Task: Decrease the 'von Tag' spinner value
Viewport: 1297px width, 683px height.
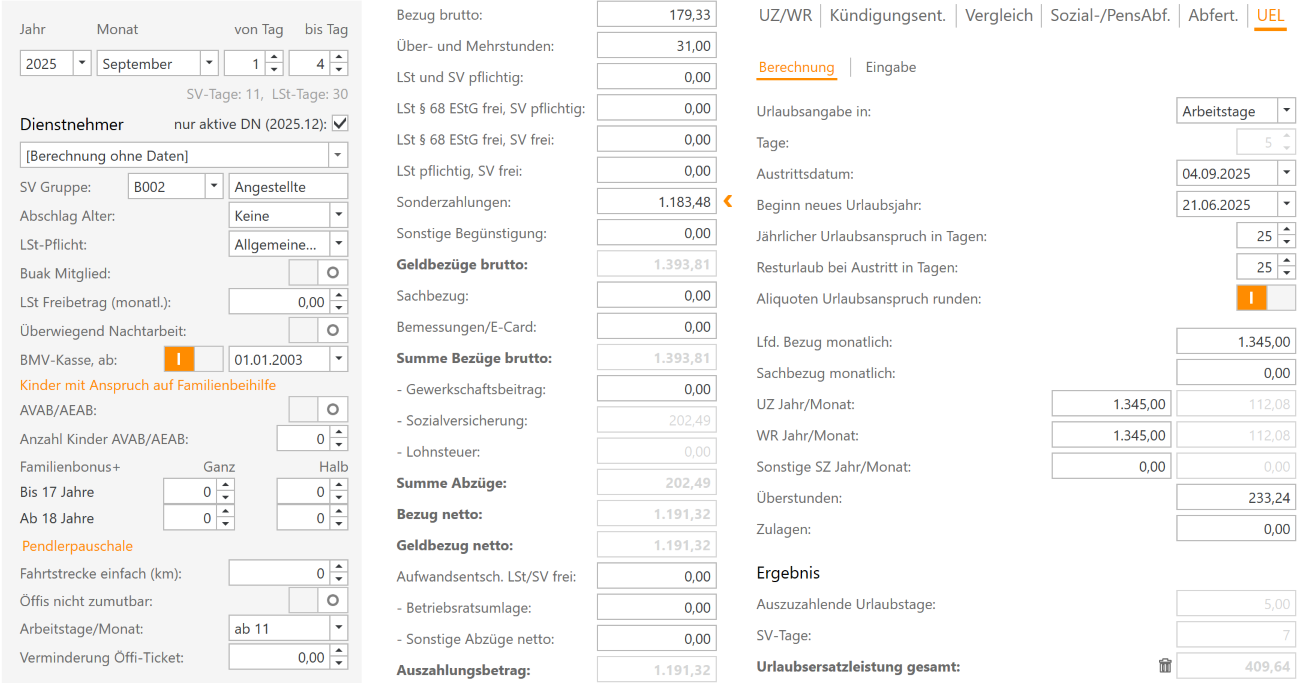Action: tap(274, 69)
